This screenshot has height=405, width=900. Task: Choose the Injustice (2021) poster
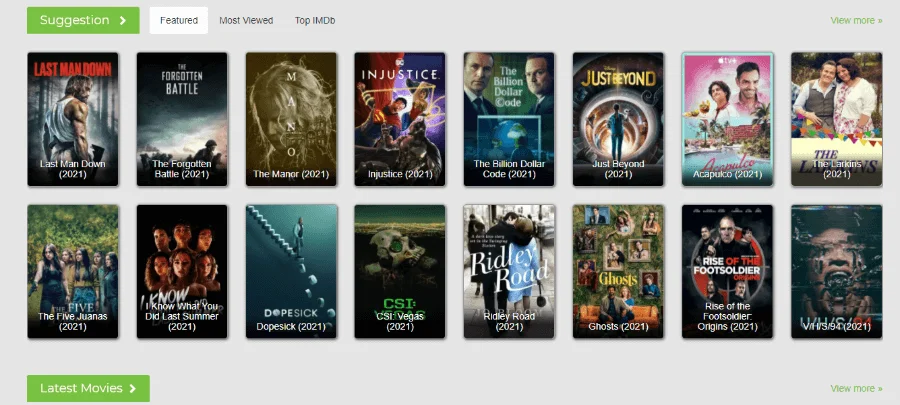click(x=400, y=119)
